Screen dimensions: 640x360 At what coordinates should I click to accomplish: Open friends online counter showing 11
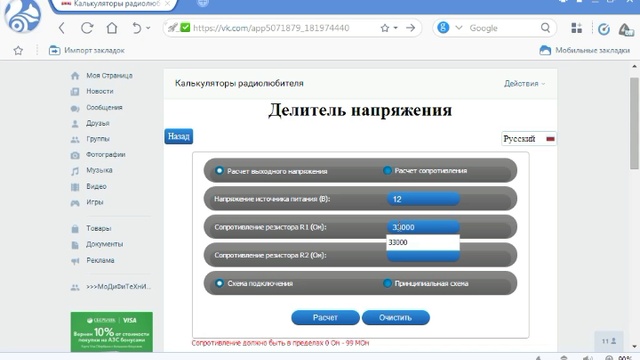(x=609, y=341)
